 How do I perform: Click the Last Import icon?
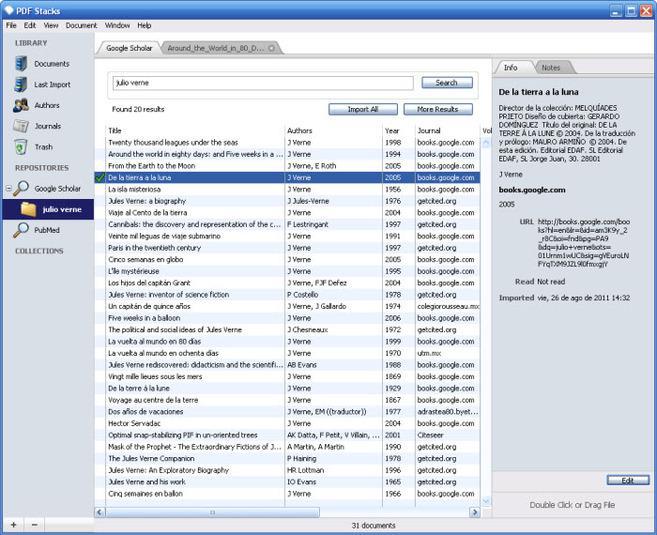pos(21,84)
